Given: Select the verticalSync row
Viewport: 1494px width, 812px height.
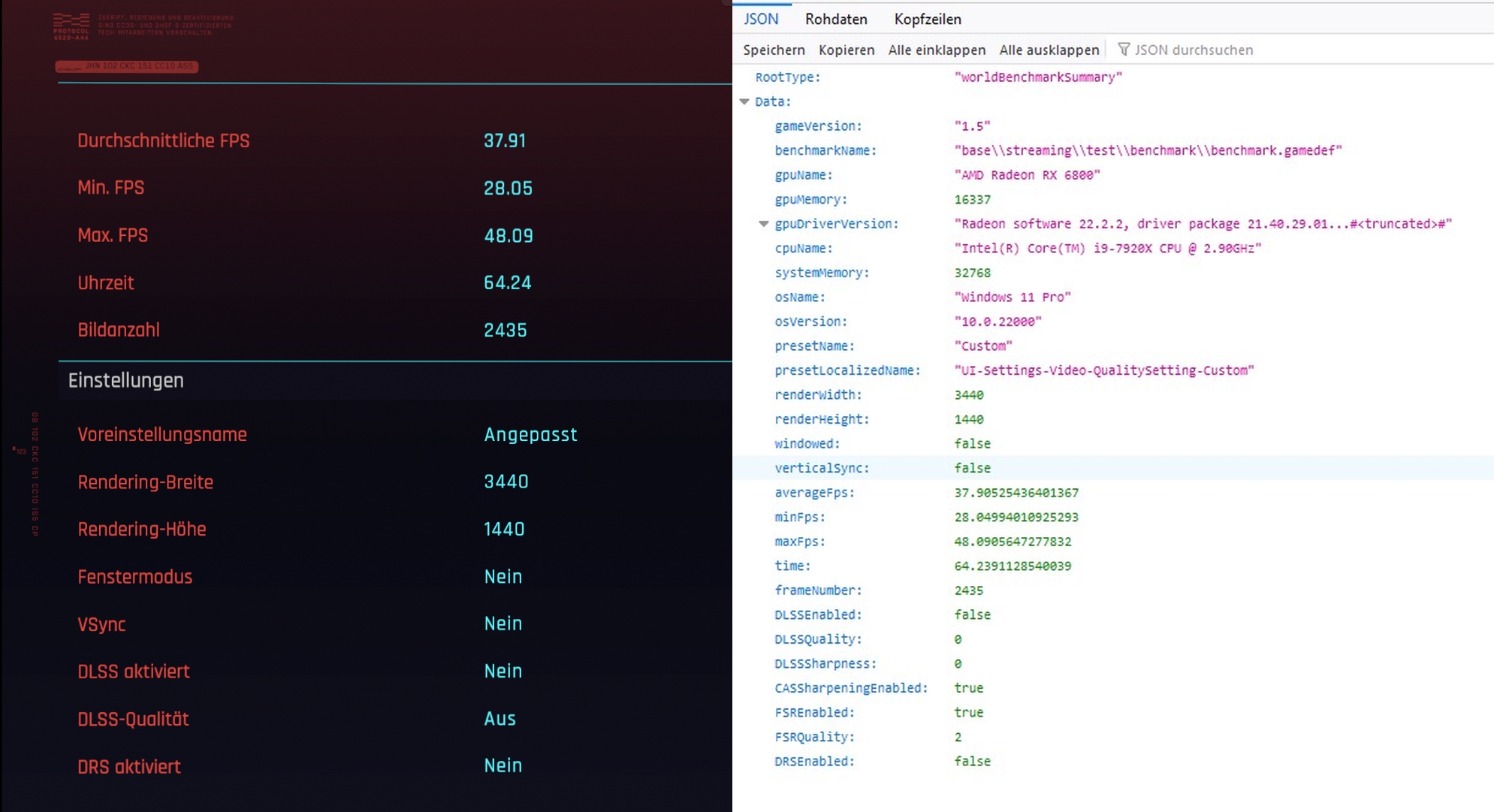Looking at the screenshot, I should pos(821,468).
